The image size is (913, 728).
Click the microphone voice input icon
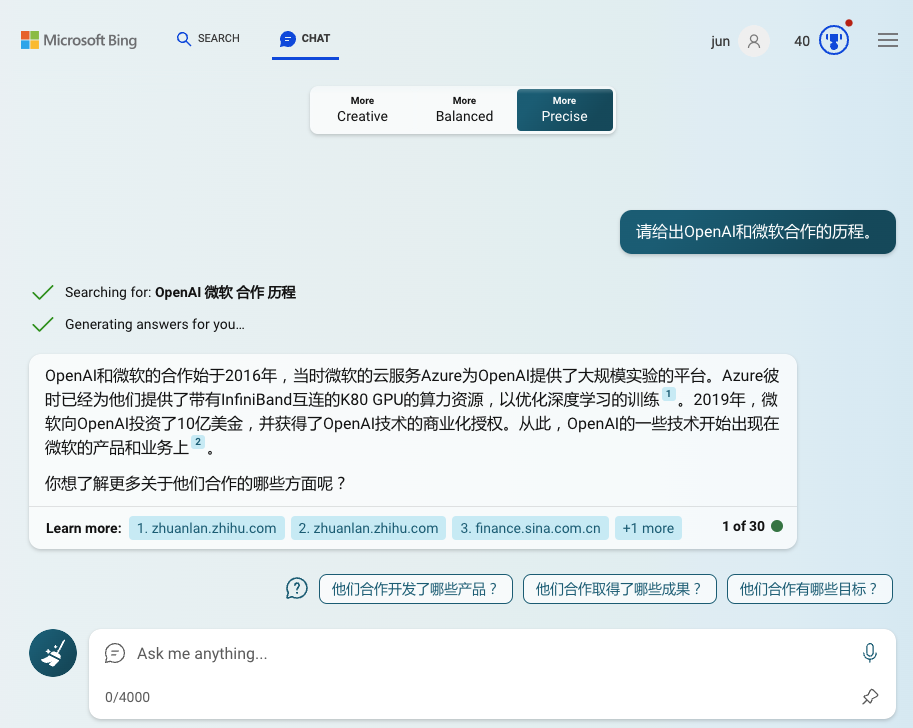(x=869, y=653)
